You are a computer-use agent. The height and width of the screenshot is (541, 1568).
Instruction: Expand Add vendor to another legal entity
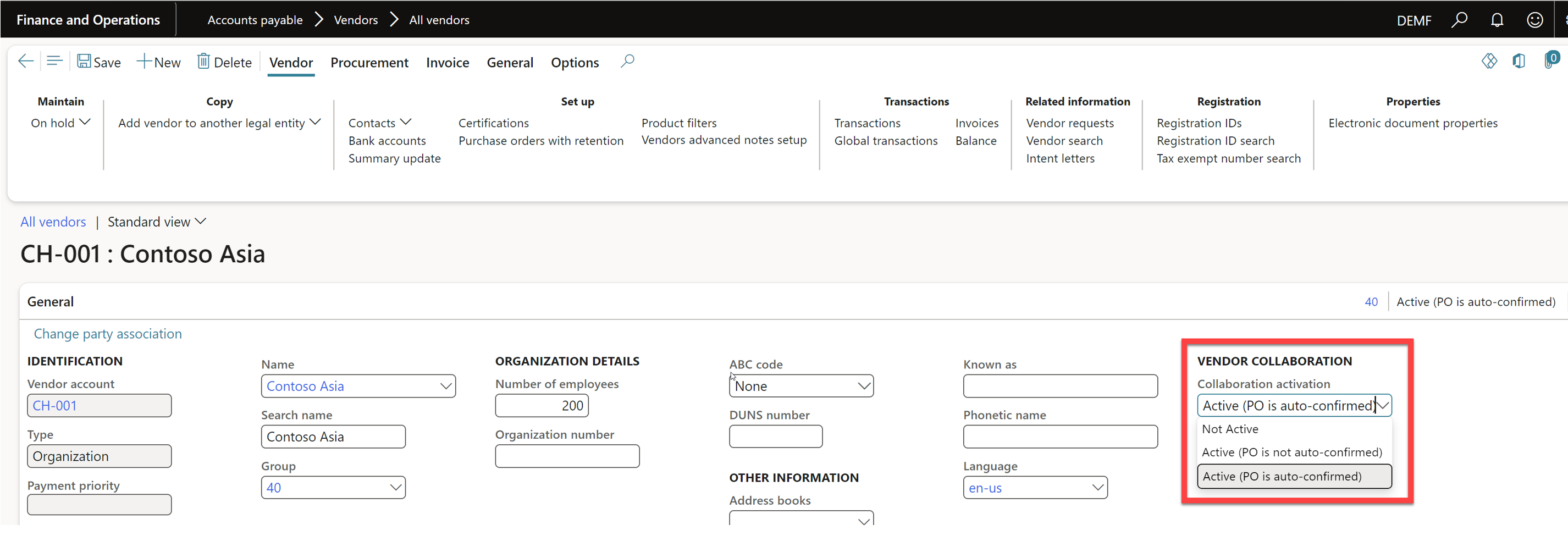tap(219, 123)
